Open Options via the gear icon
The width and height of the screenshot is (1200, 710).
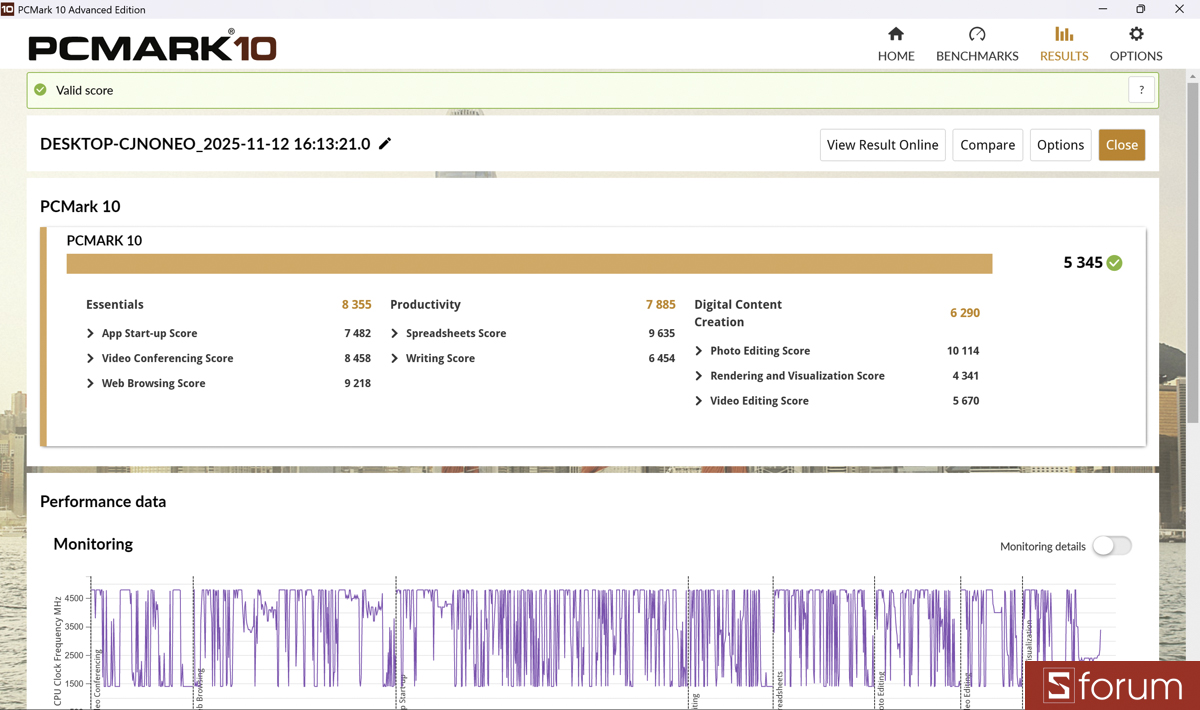click(x=1136, y=35)
